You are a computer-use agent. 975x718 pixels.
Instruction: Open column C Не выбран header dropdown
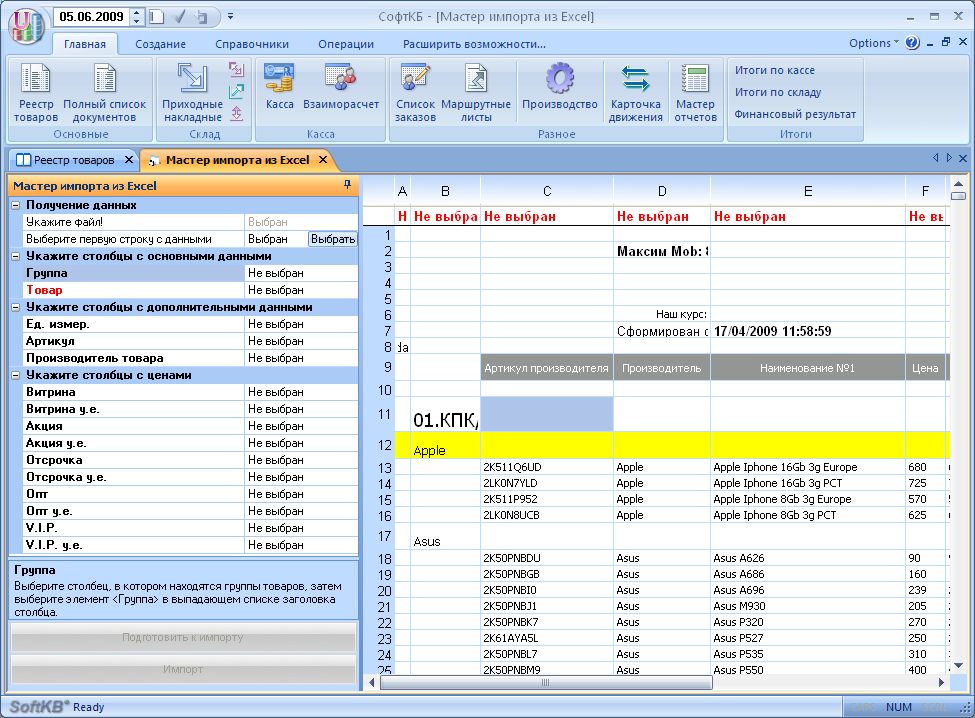(x=547, y=216)
